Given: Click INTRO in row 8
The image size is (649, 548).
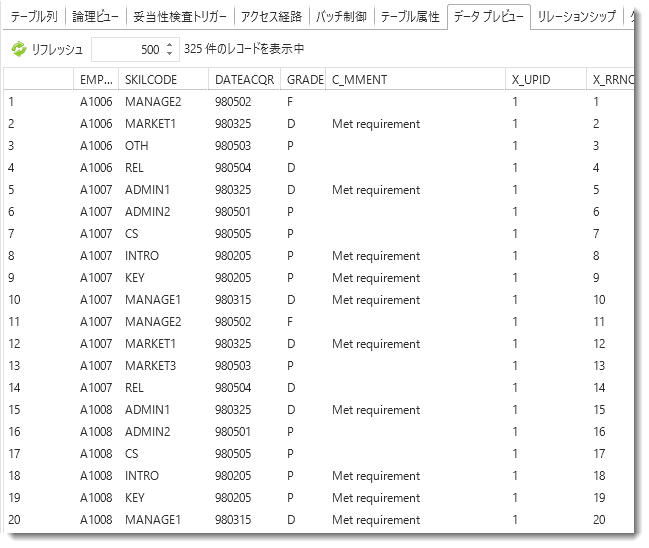Looking at the screenshot, I should (x=142, y=255).
